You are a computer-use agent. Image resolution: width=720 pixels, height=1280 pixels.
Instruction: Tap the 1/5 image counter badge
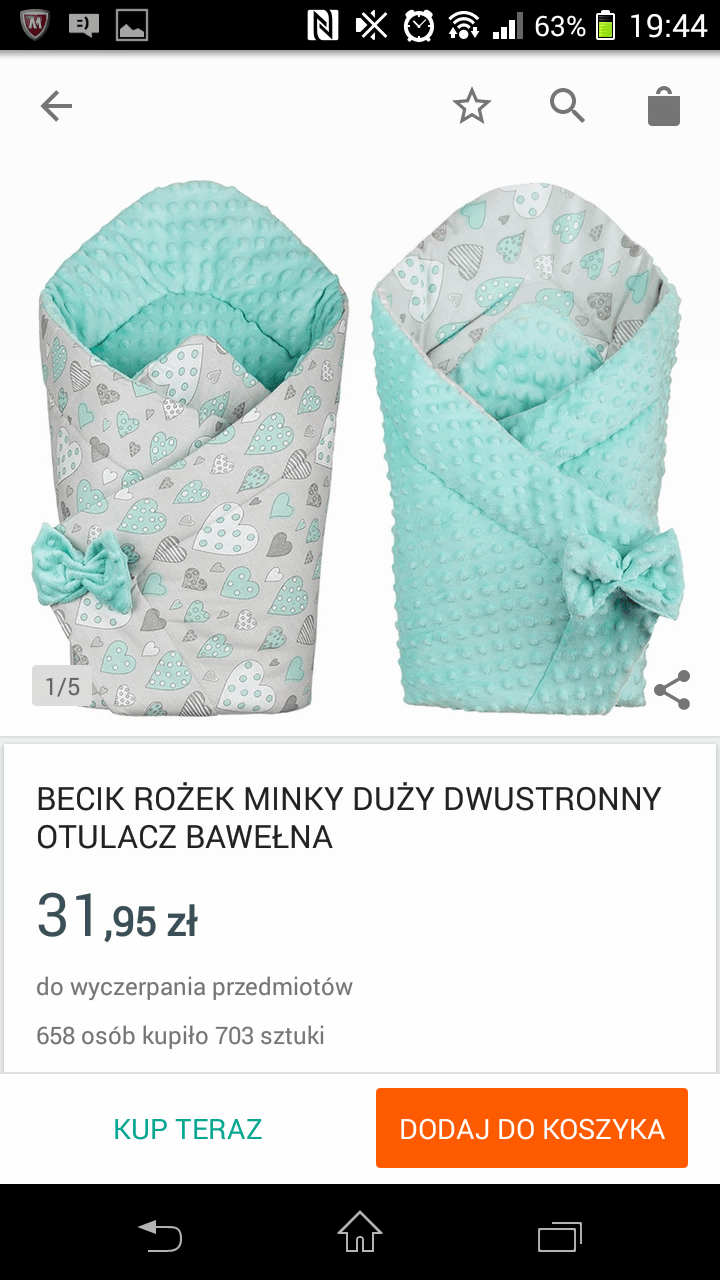point(62,686)
